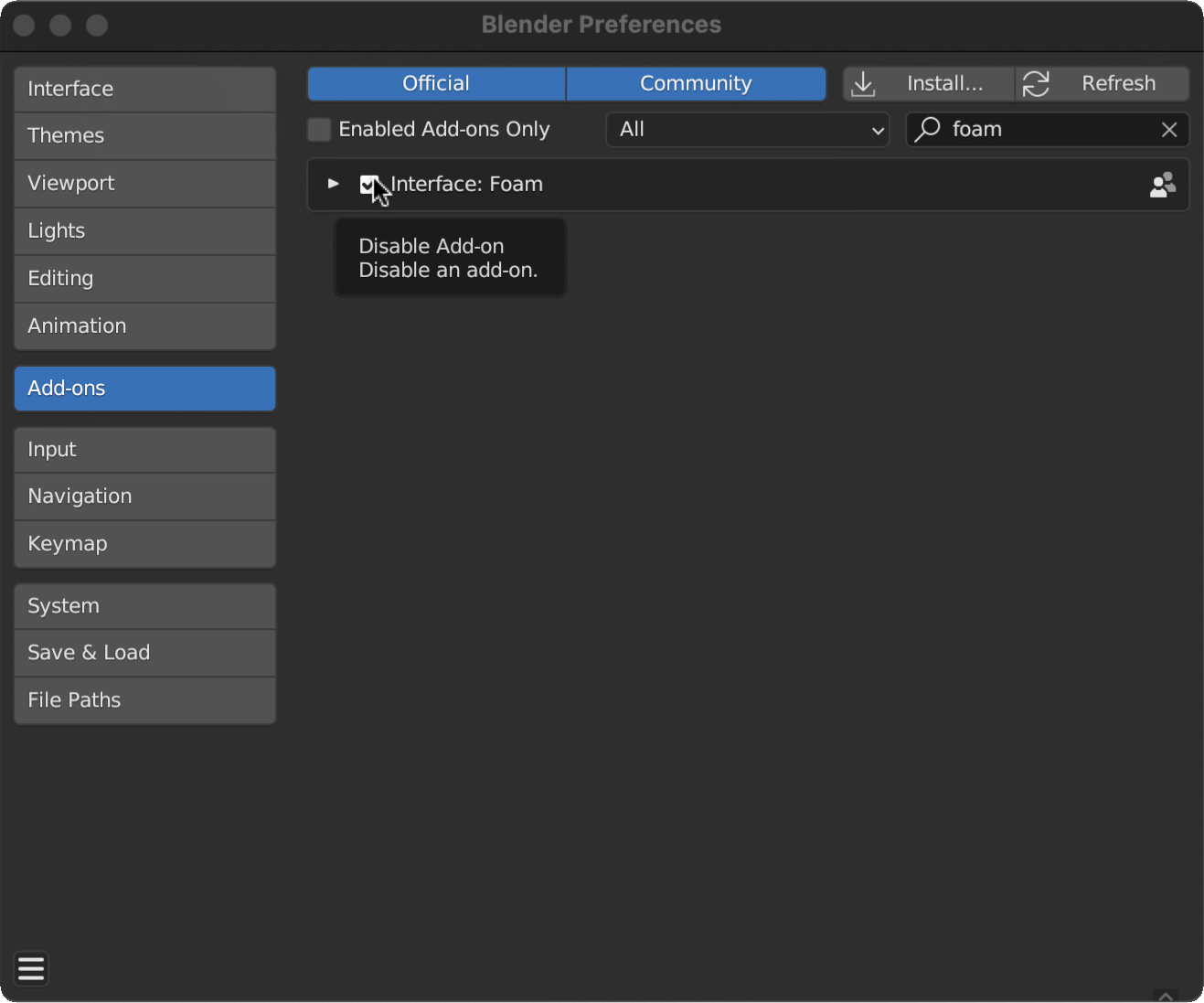Expand the Interface: Foam add-on details
Screen dimensions: 1204x1003
[x=334, y=184]
